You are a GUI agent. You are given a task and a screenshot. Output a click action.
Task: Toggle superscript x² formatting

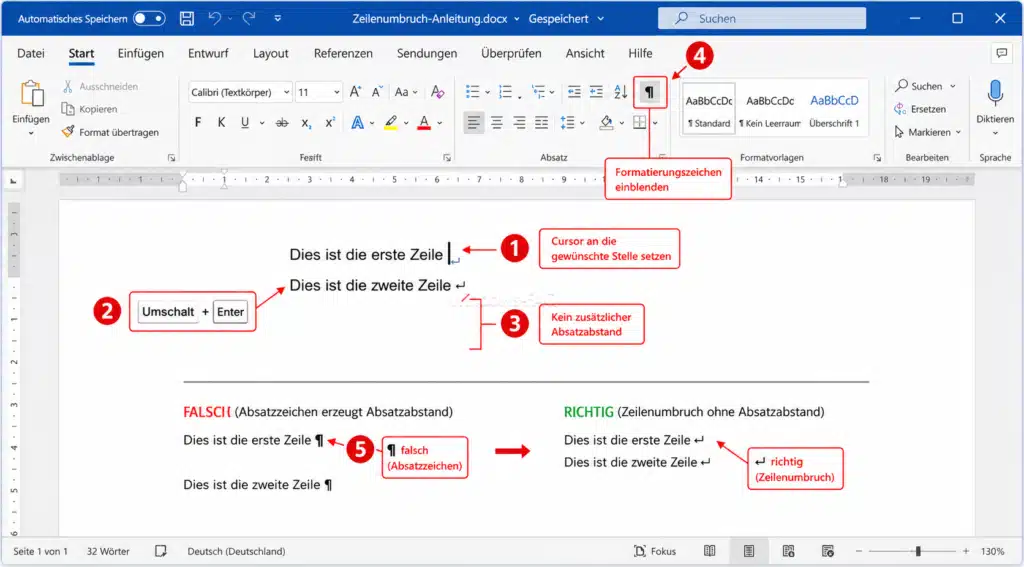click(330, 122)
